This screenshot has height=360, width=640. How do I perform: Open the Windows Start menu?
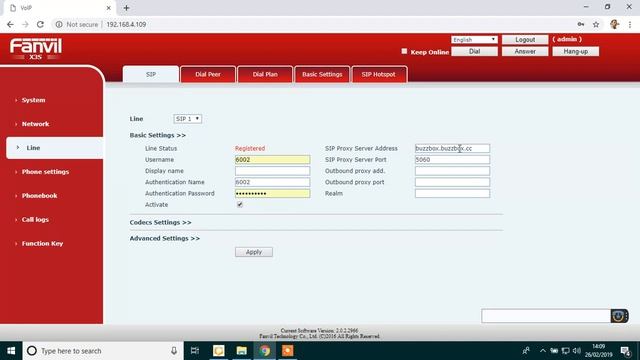[x=11, y=351]
